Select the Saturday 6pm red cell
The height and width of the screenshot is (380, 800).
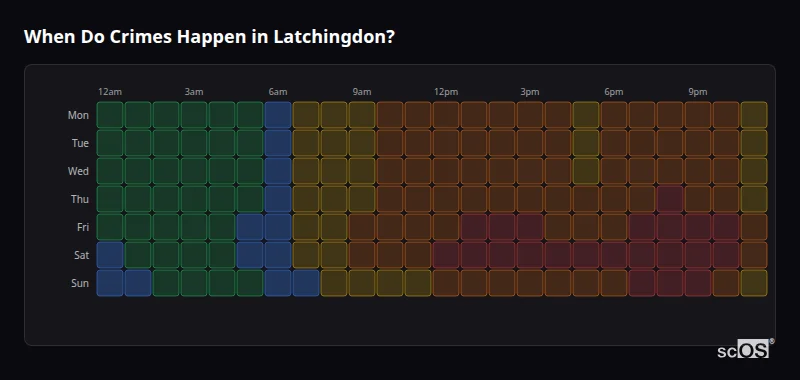pos(614,255)
